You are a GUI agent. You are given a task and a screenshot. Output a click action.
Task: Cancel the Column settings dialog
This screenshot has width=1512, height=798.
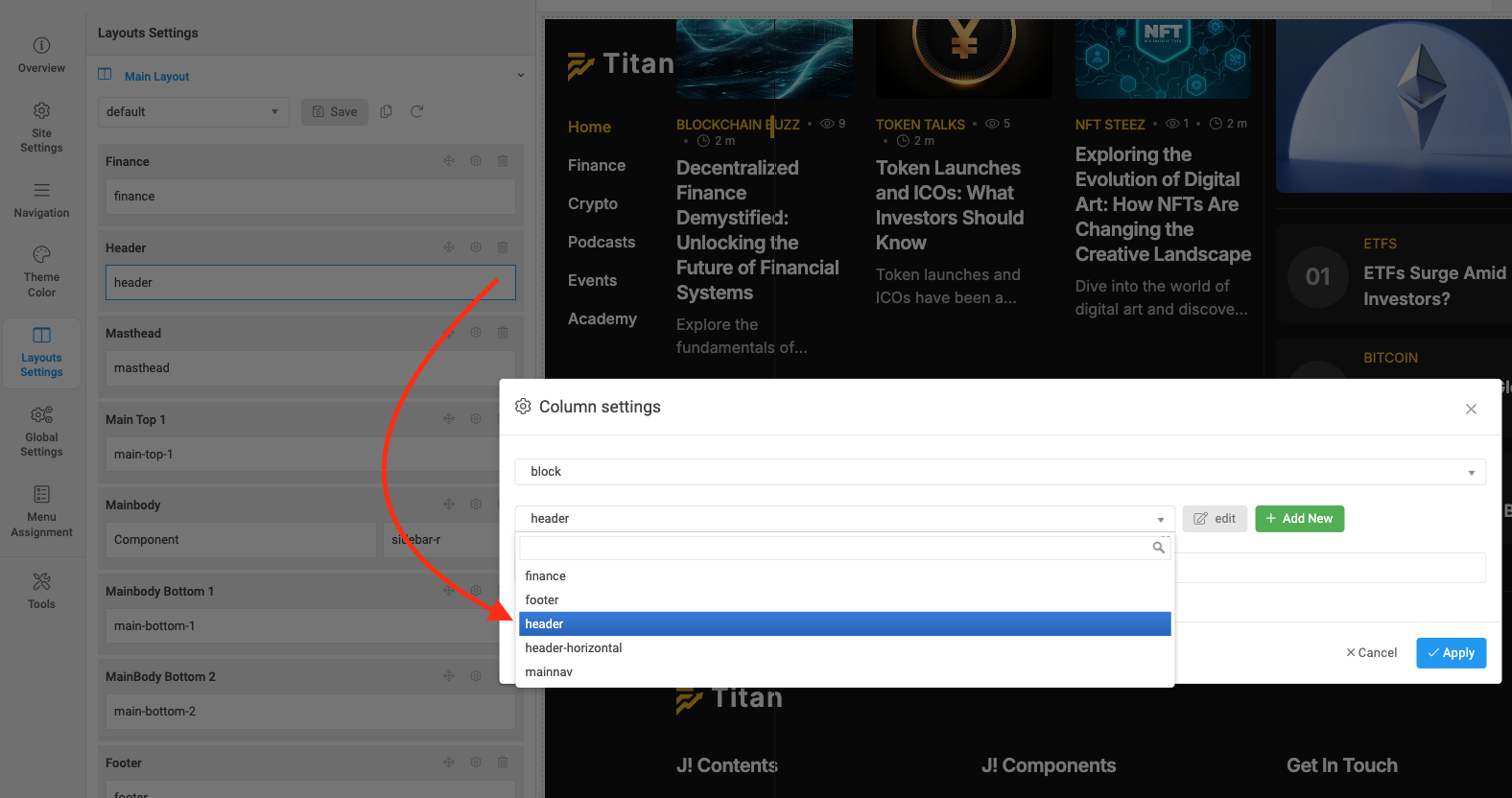pos(1372,653)
